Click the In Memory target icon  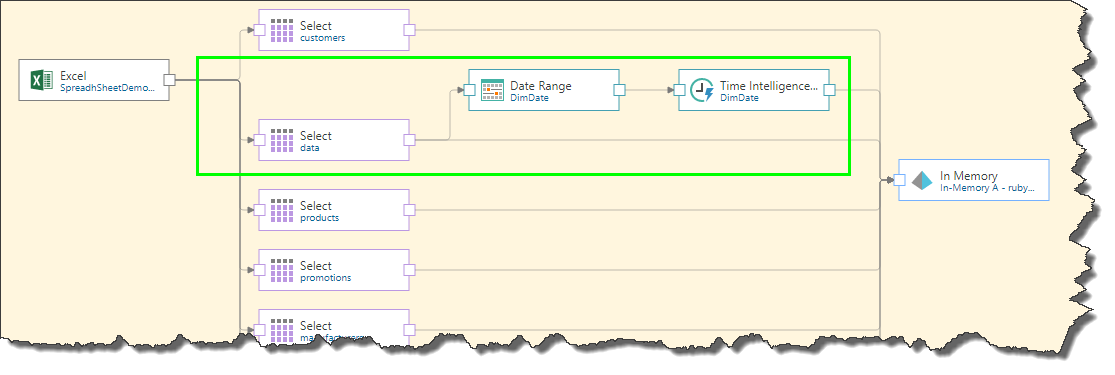tap(922, 180)
